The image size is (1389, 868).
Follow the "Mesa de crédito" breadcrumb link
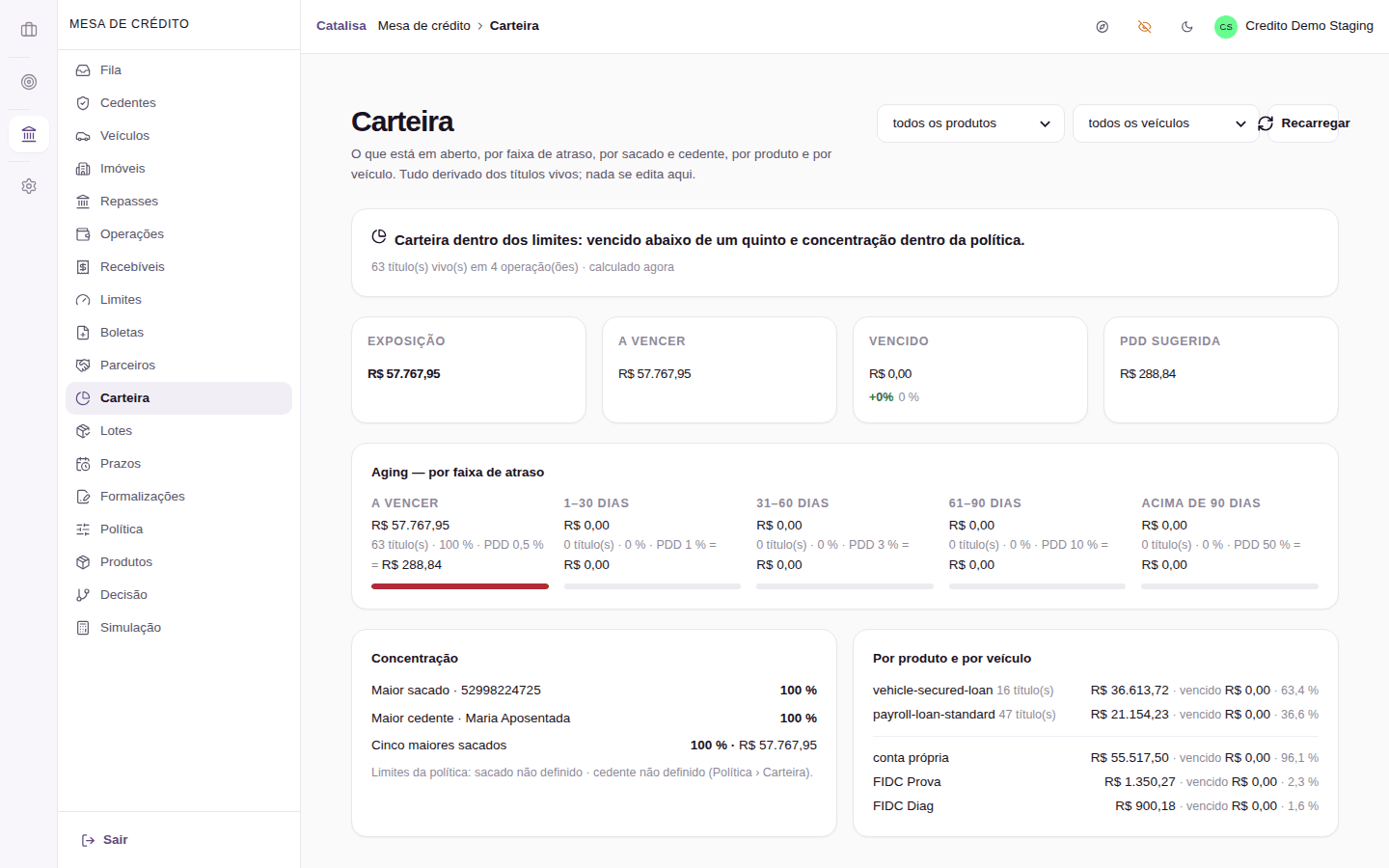coord(424,26)
